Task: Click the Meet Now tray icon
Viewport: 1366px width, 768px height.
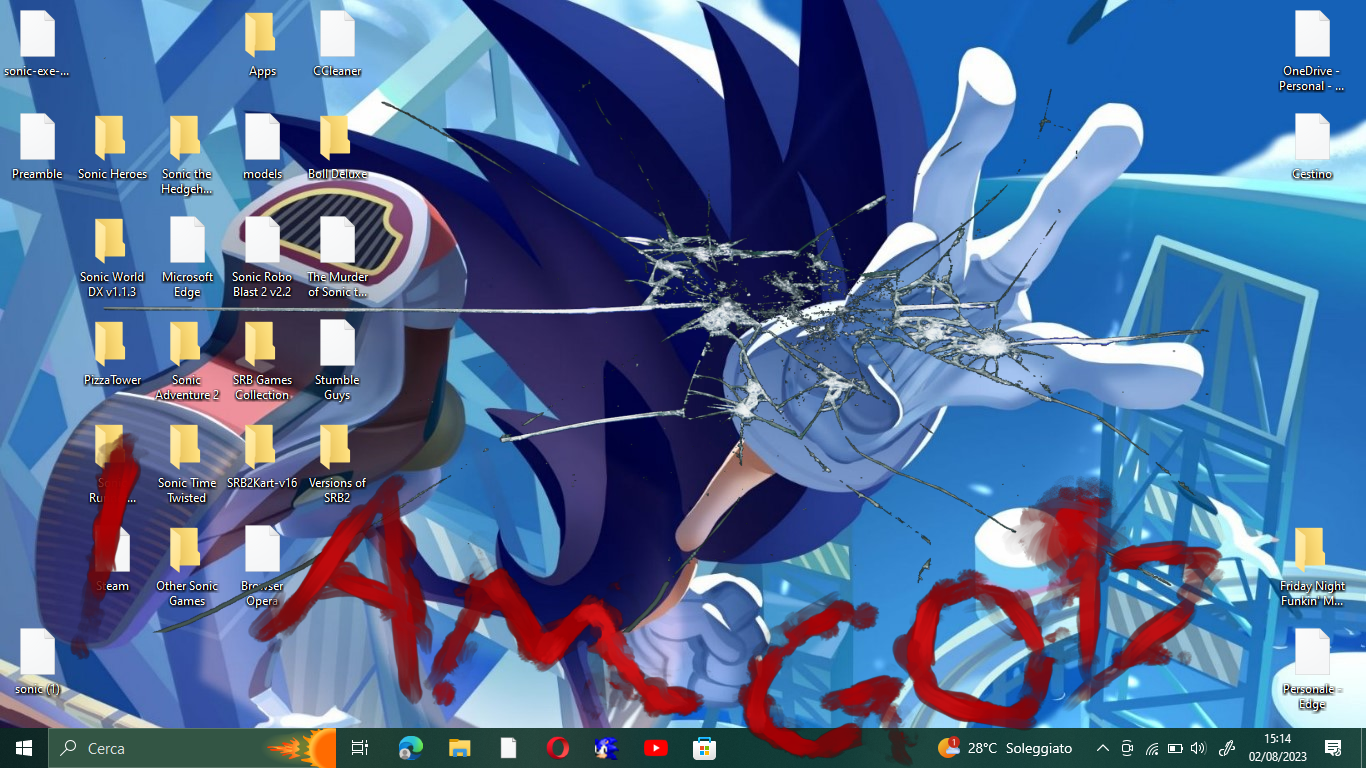Action: click(1127, 748)
